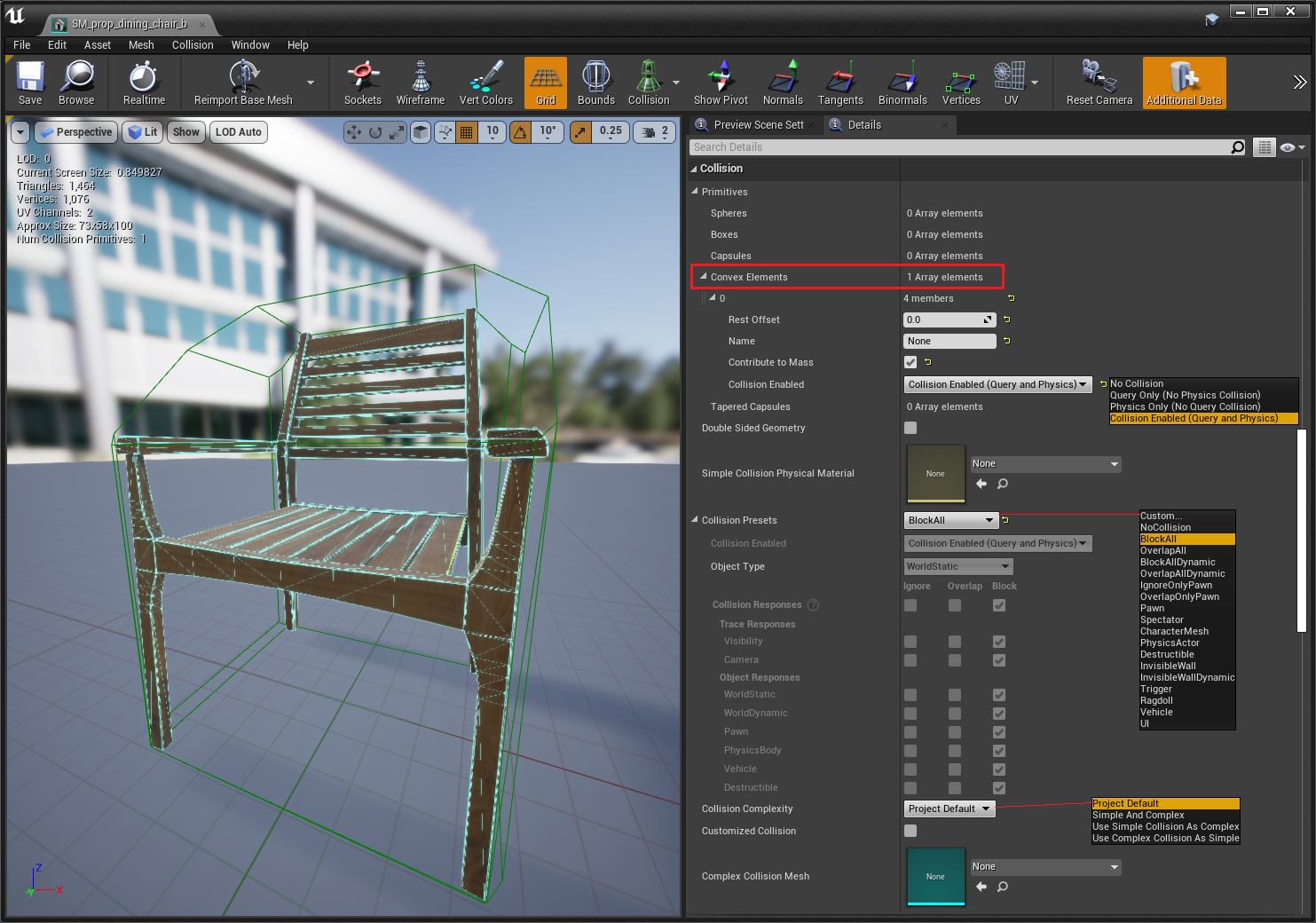
Task: Click the Search Details input field
Action: (958, 147)
